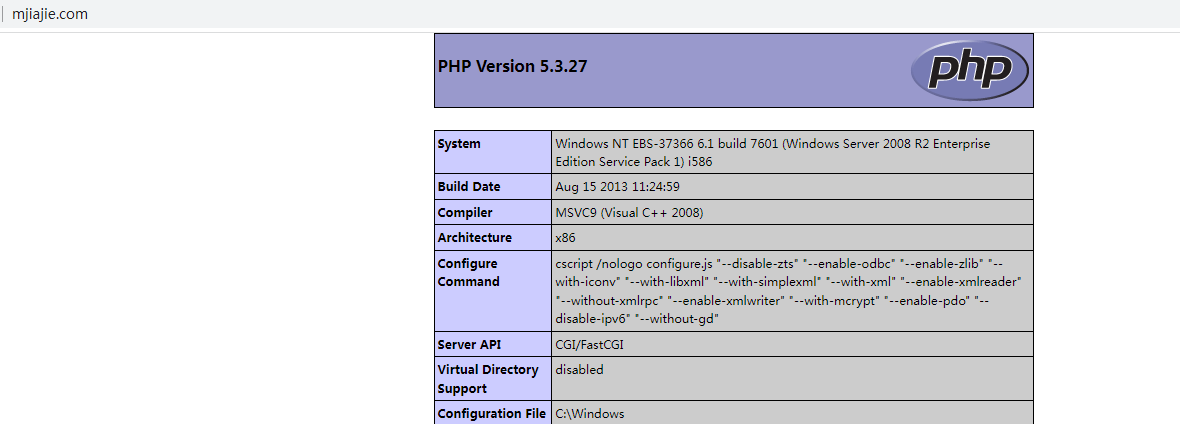Click the MSVC9 (Visual C++ 2008) value
Screen dimensions: 1180x424
[629, 213]
